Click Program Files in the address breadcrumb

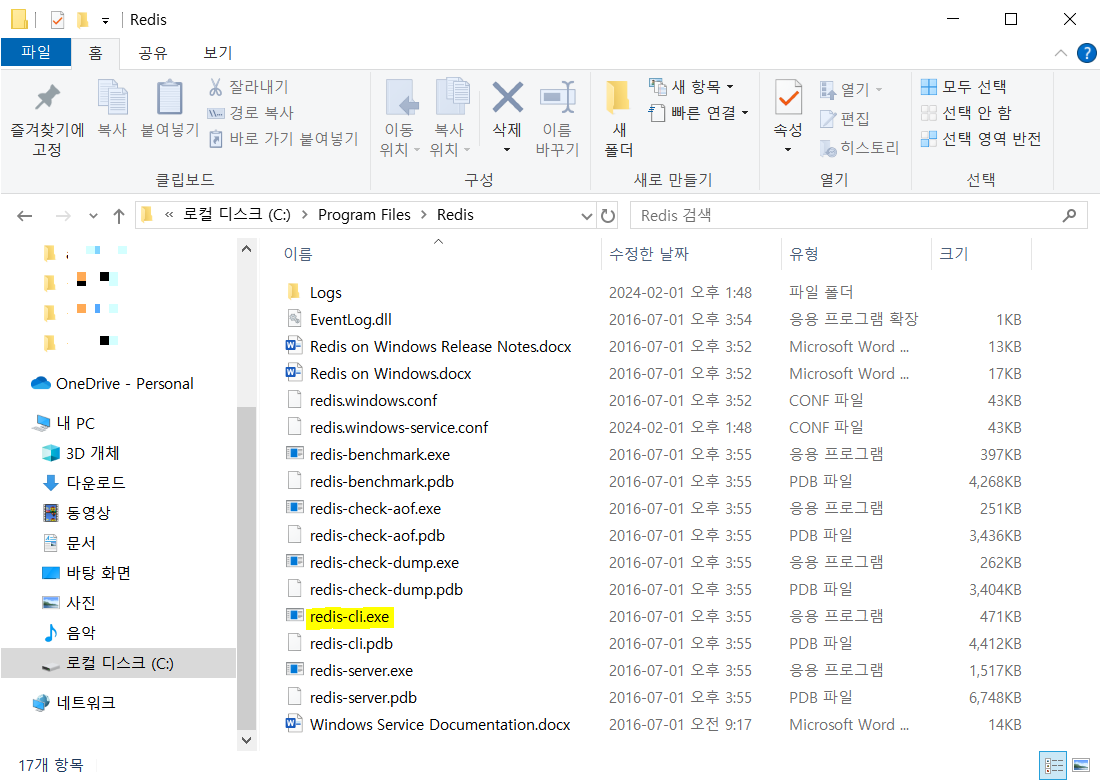pyautogui.click(x=364, y=215)
